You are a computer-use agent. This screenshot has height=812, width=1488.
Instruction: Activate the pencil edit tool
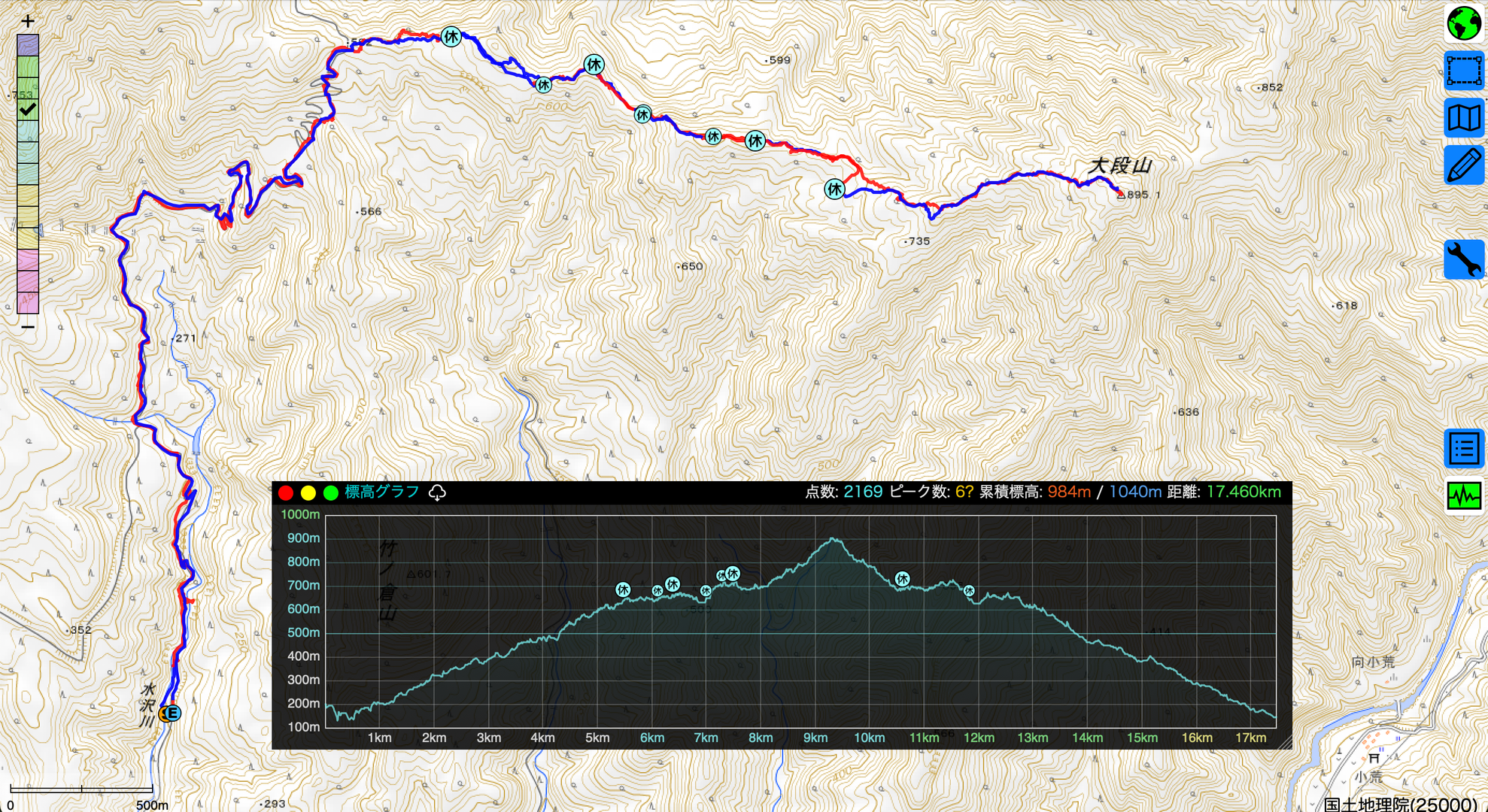click(x=1463, y=165)
